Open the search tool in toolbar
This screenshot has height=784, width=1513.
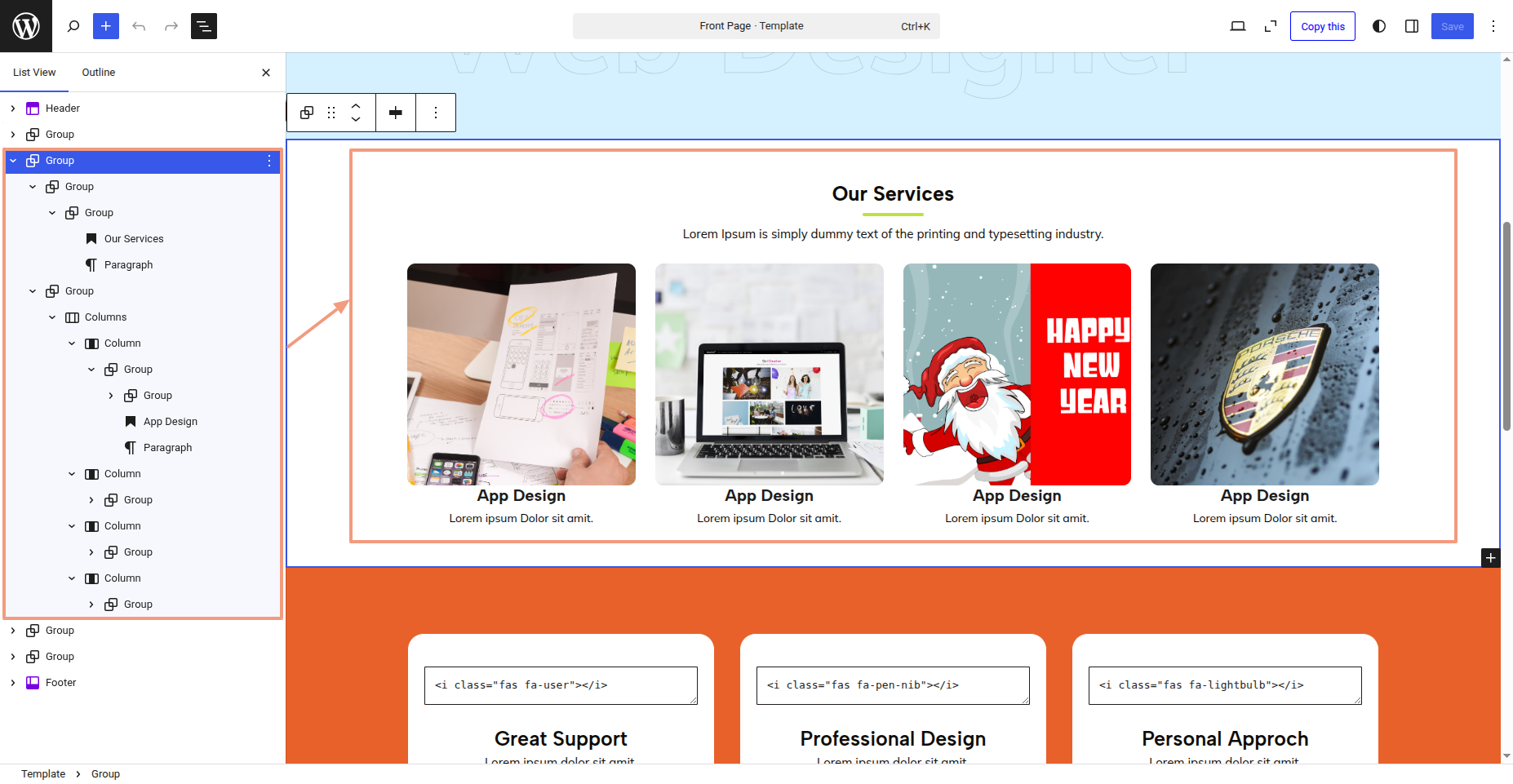[x=73, y=26]
